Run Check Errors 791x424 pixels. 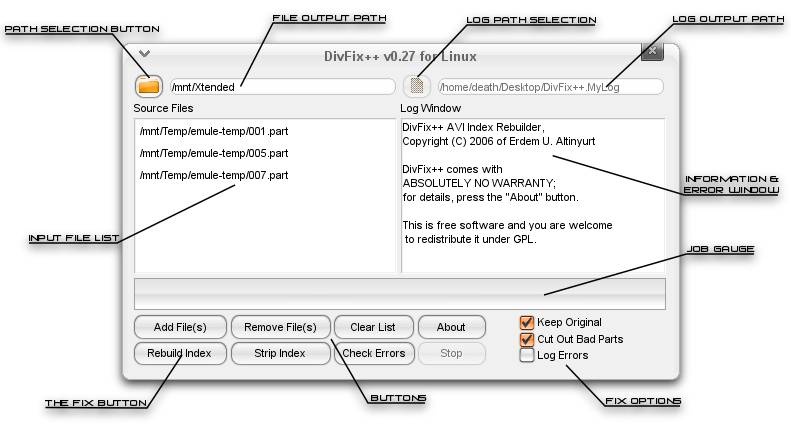pyautogui.click(x=374, y=353)
